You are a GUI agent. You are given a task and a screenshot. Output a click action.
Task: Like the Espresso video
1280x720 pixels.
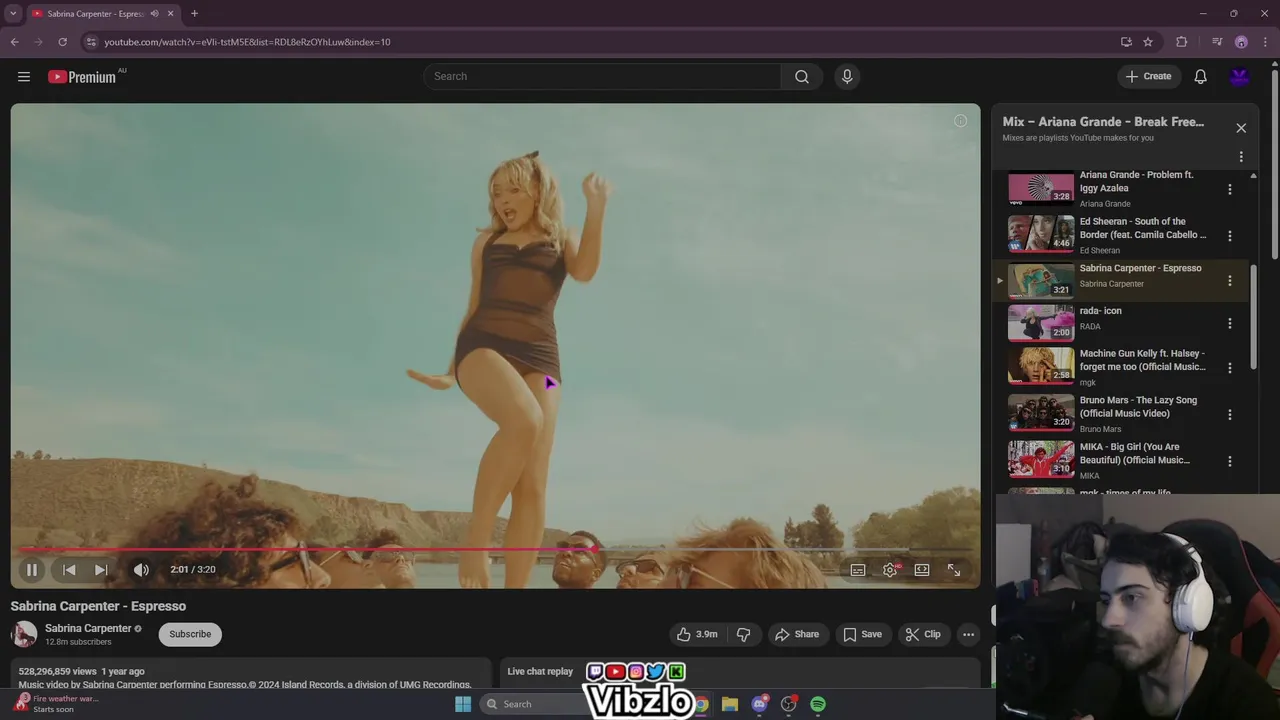[697, 634]
